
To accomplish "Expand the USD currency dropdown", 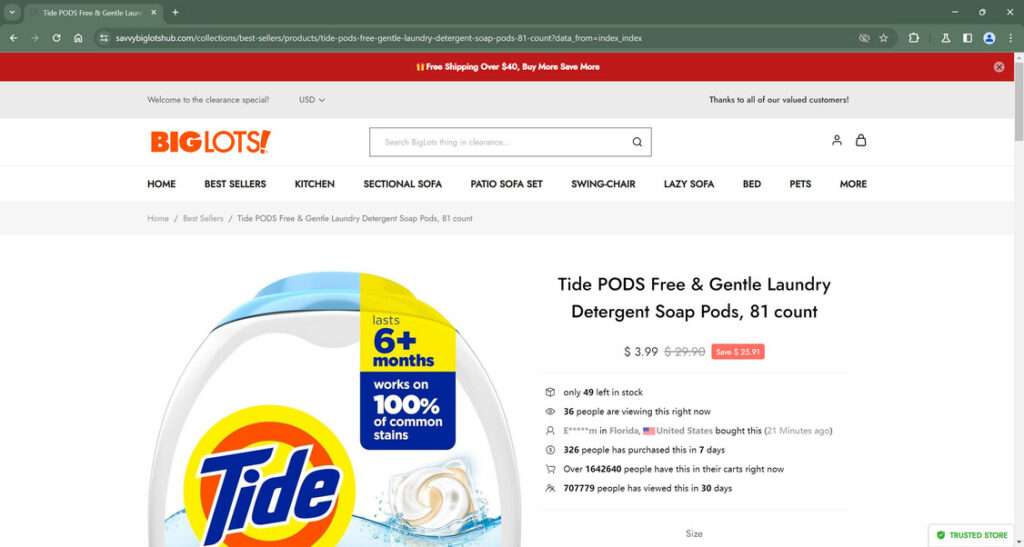I will [x=312, y=100].
